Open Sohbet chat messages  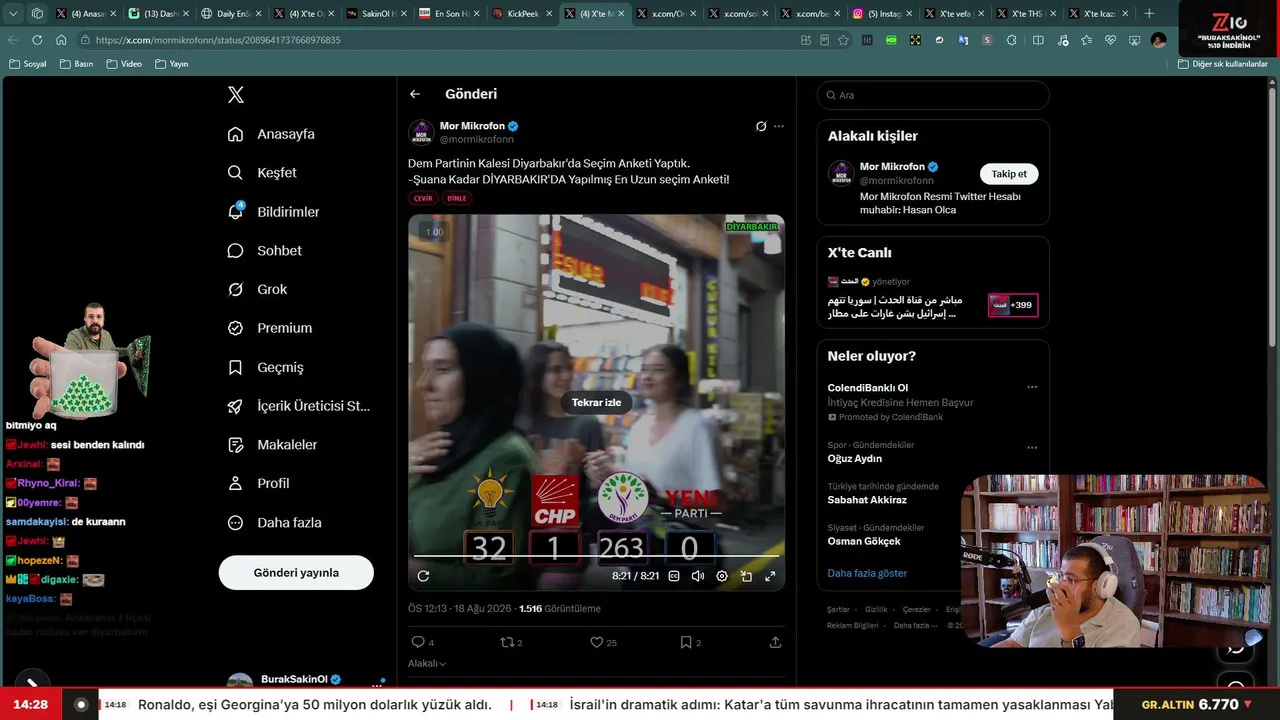tap(264, 251)
